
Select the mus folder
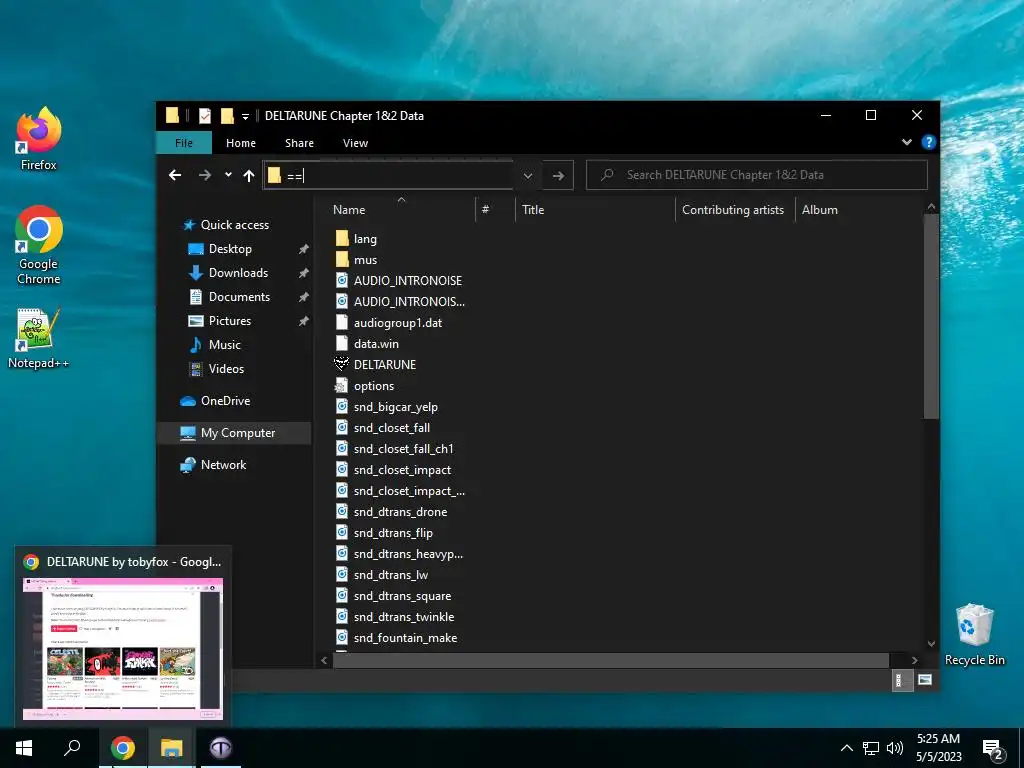(x=357, y=260)
